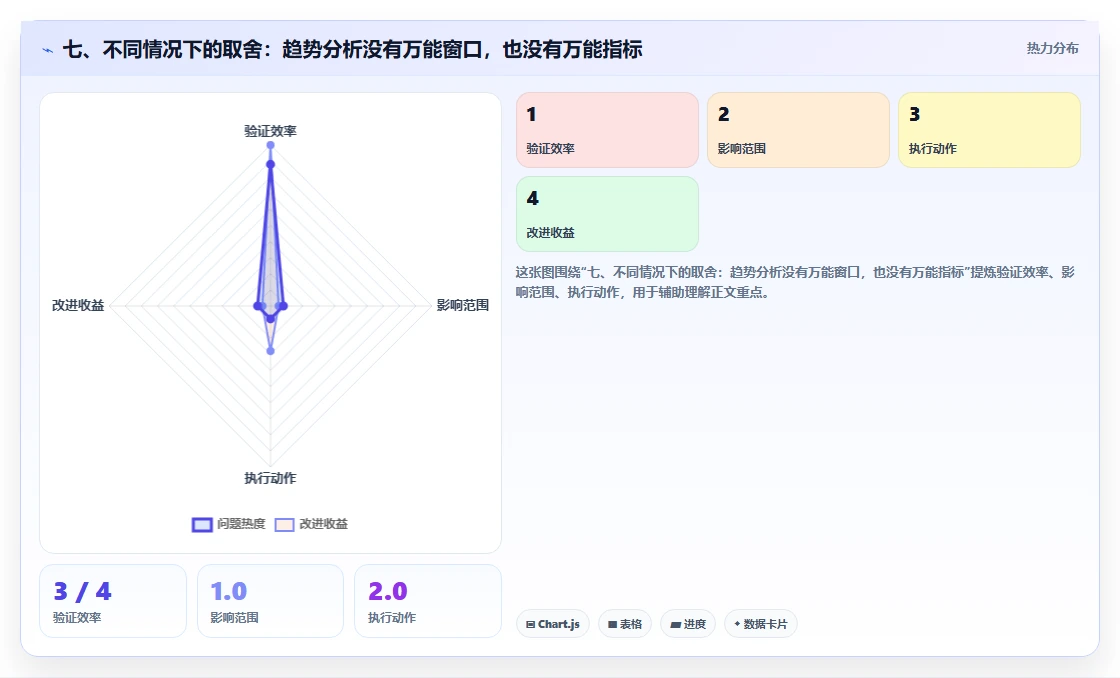Toggle the 问题热度 legend swatch

[202, 524]
